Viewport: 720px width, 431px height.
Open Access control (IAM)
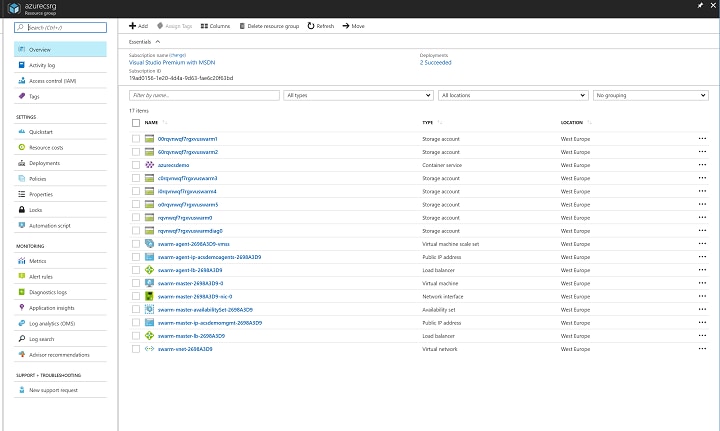pyautogui.click(x=60, y=81)
